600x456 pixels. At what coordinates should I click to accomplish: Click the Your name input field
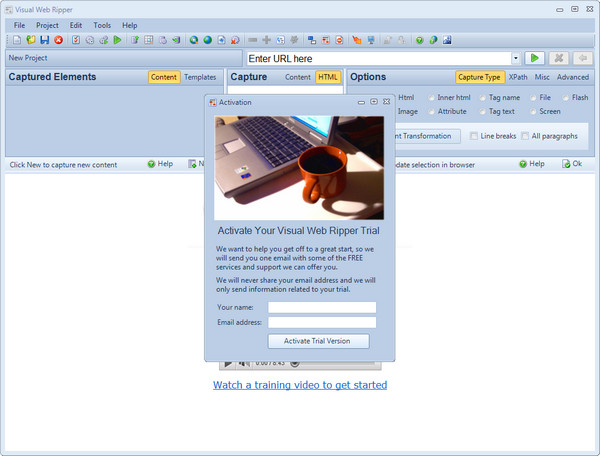tap(322, 307)
